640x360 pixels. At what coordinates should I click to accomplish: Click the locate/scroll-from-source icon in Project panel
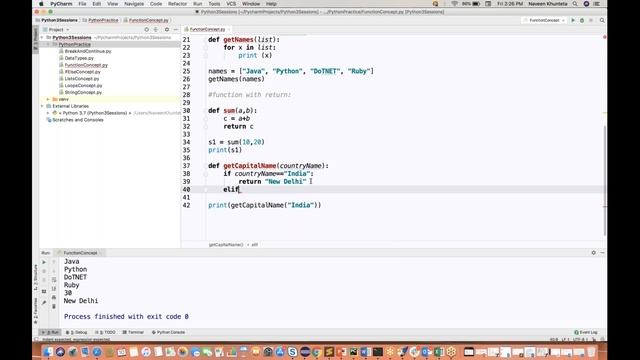[x=147, y=29]
